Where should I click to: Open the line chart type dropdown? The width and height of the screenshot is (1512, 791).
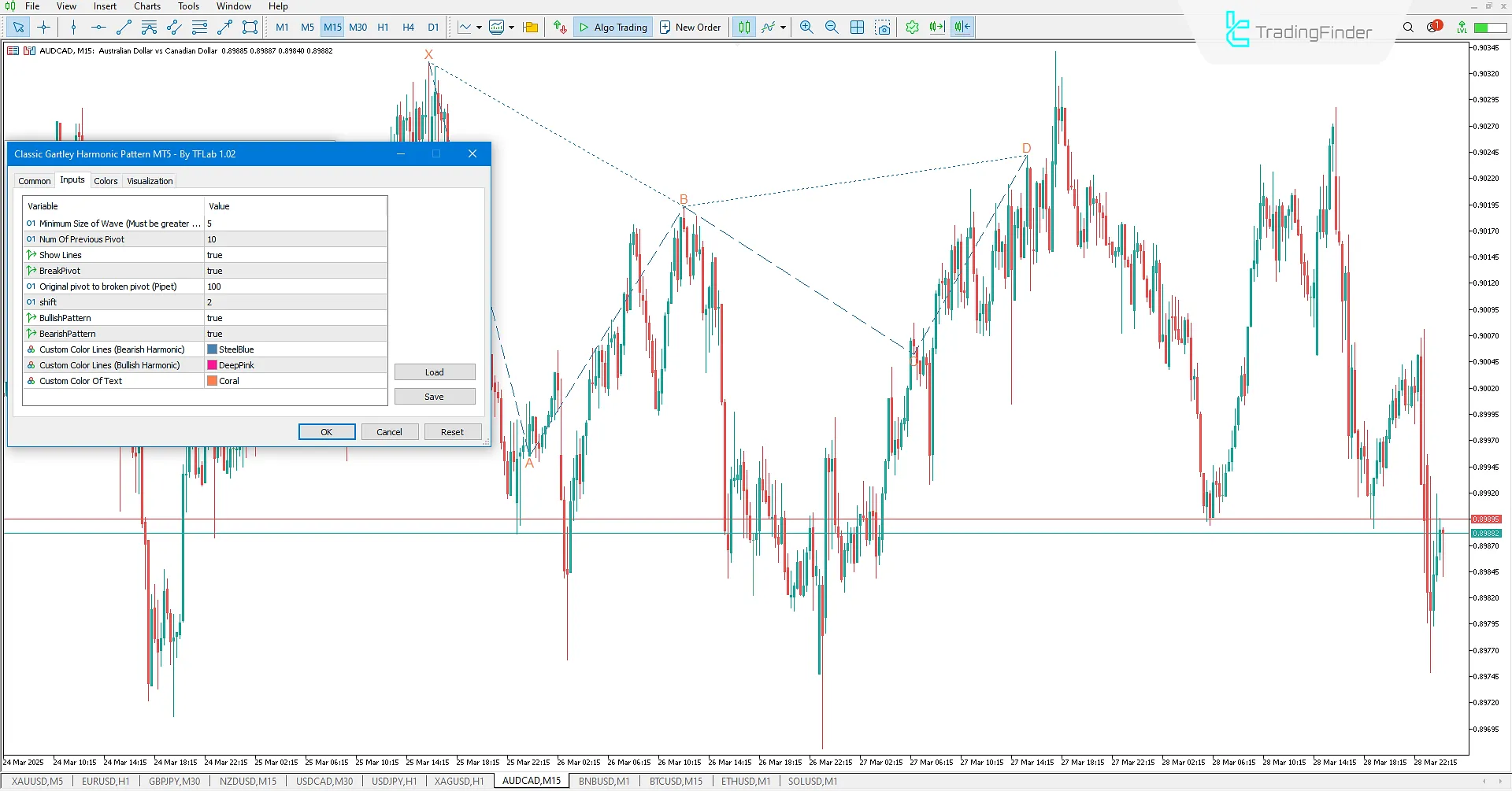[478, 27]
